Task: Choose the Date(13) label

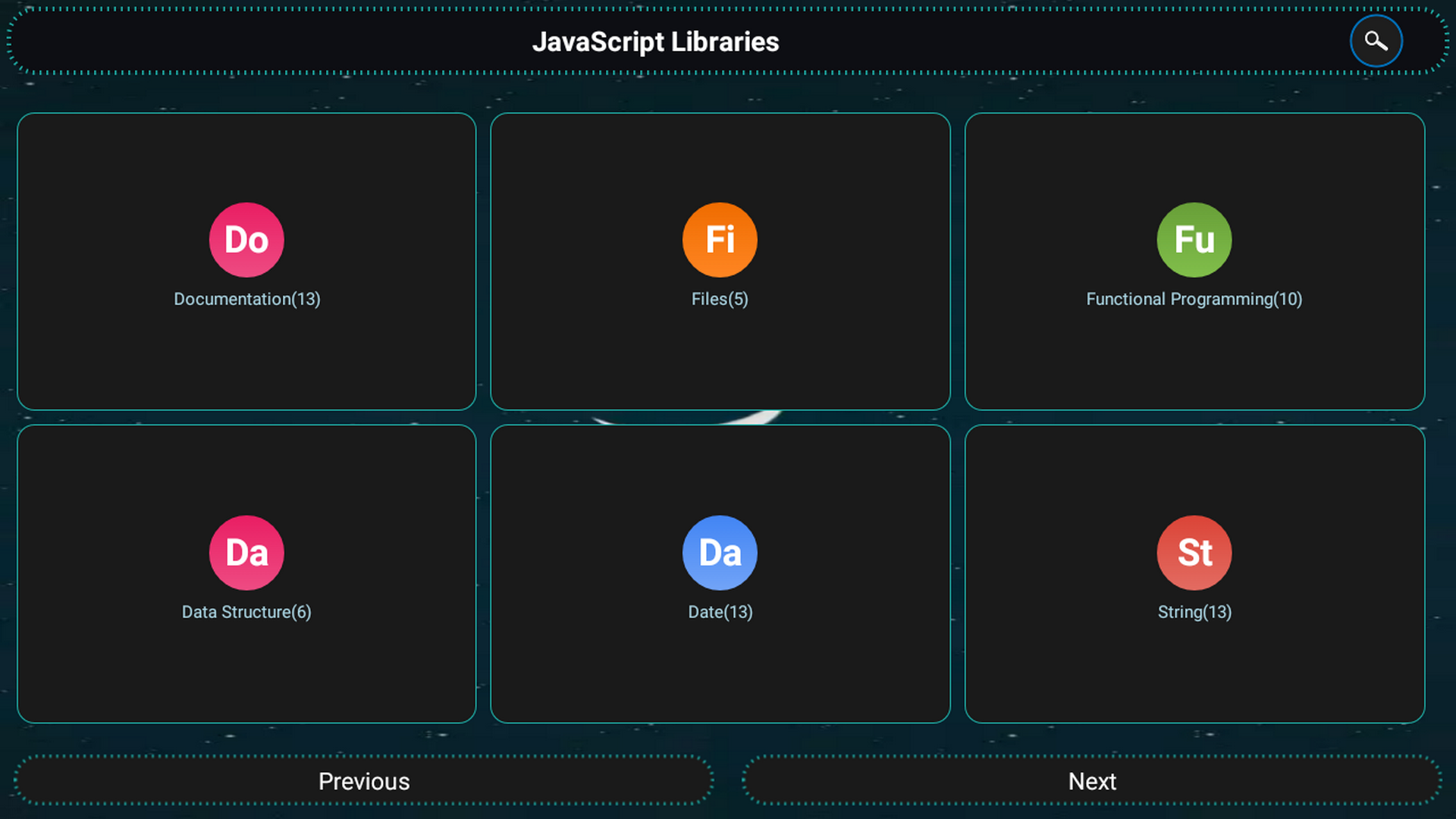Action: (720, 612)
